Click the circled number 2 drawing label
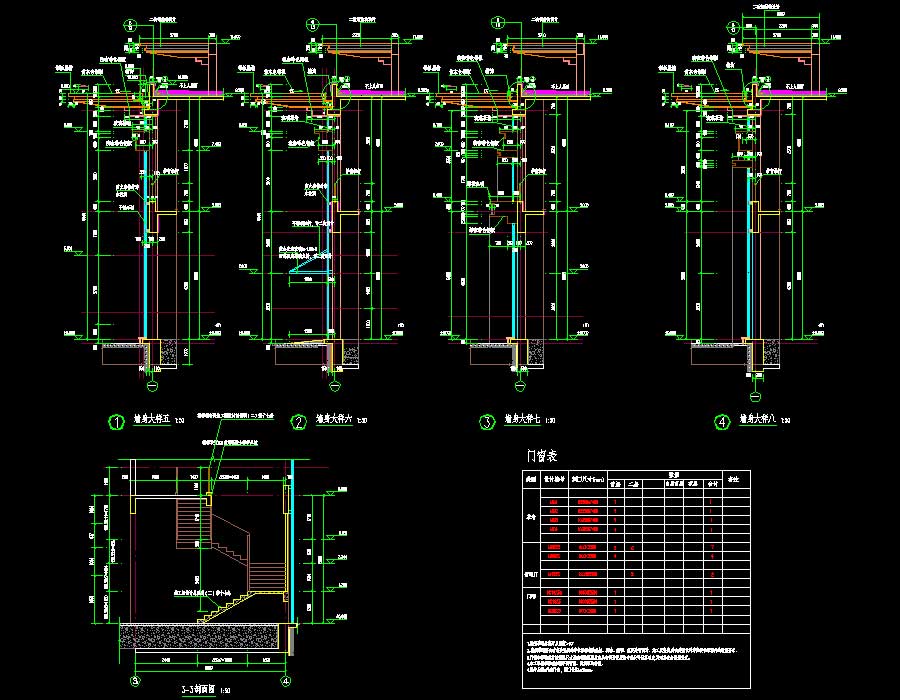 point(297,423)
